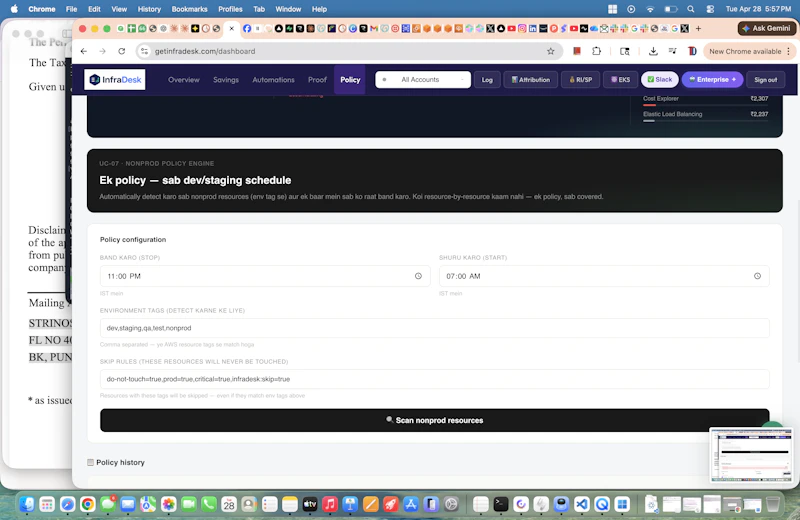Image resolution: width=800 pixels, height=520 pixels.
Task: Open the Chrome profile avatar icon
Action: [x=692, y=51]
